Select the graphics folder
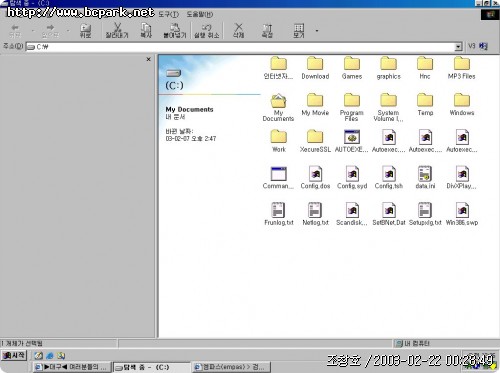The height and width of the screenshot is (373, 500). coord(388,68)
